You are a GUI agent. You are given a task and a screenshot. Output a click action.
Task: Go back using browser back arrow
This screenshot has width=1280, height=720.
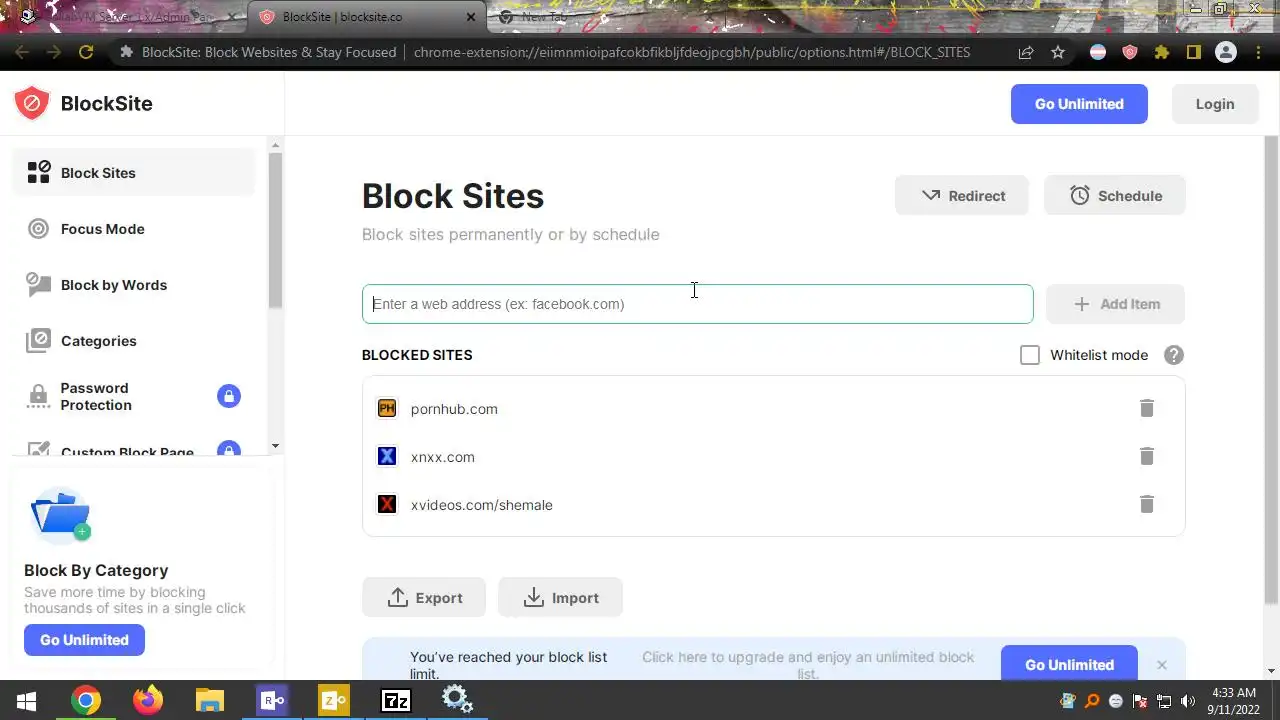(x=22, y=52)
